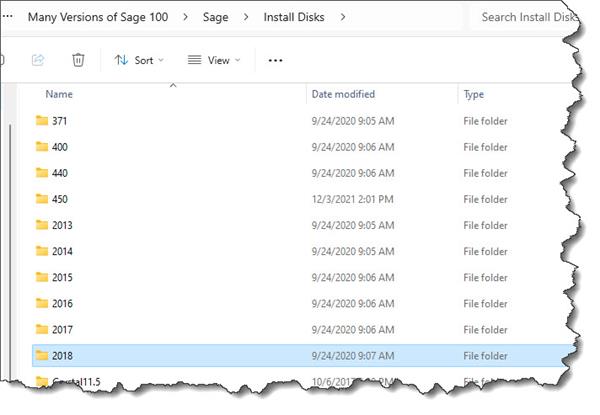Click the delete trash can icon
This screenshot has height=415, width=600.
tap(78, 60)
